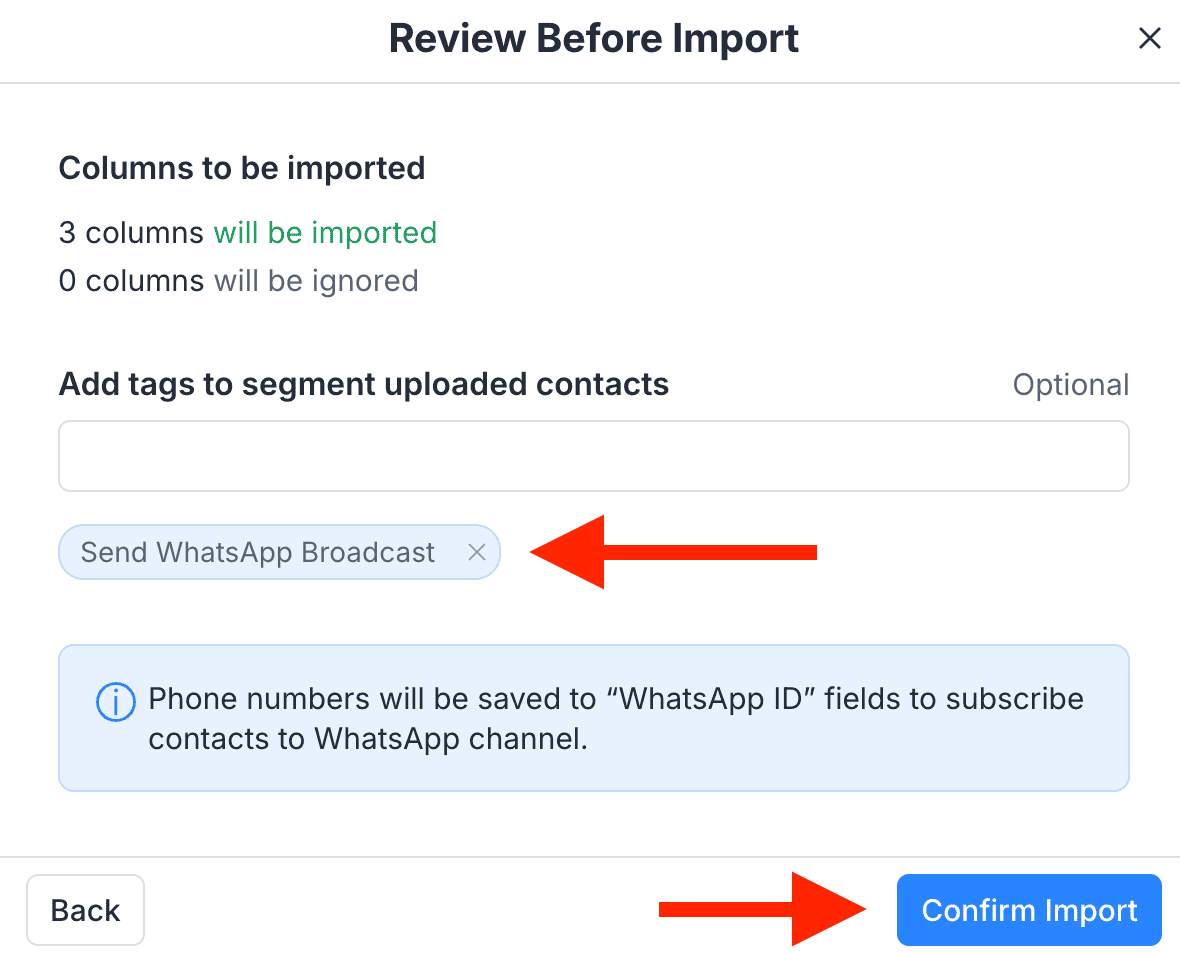
Task: Click the gray 'will be ignored' text
Action: 316,281
